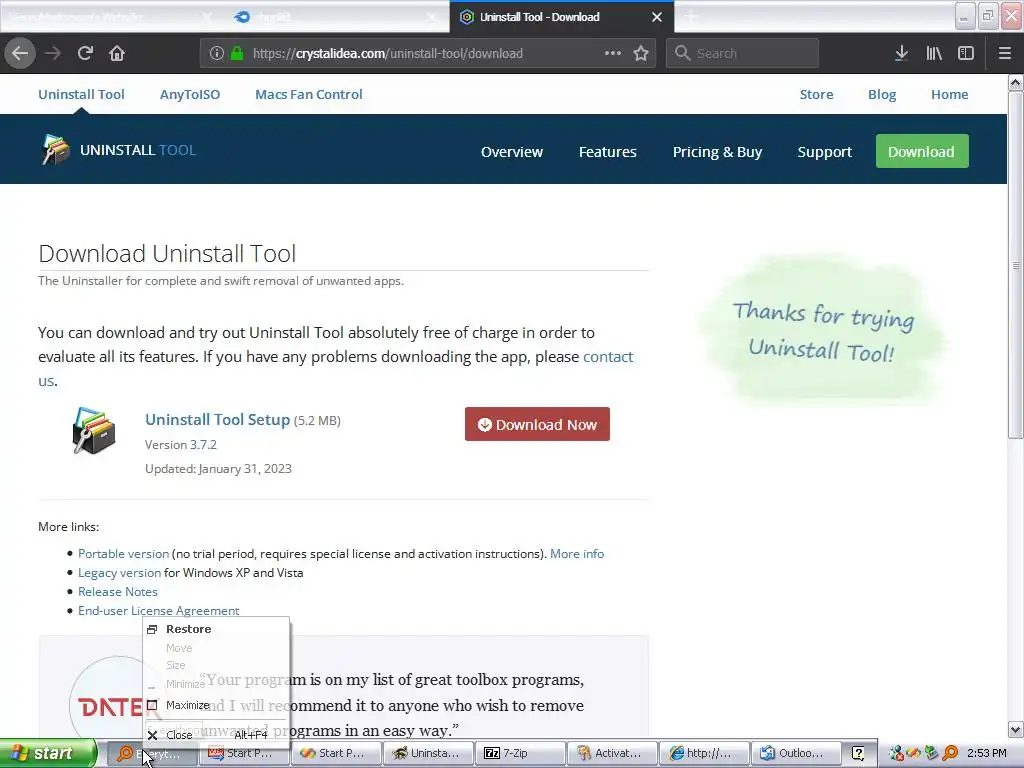
Task: Click the browser Search box
Action: coord(743,53)
